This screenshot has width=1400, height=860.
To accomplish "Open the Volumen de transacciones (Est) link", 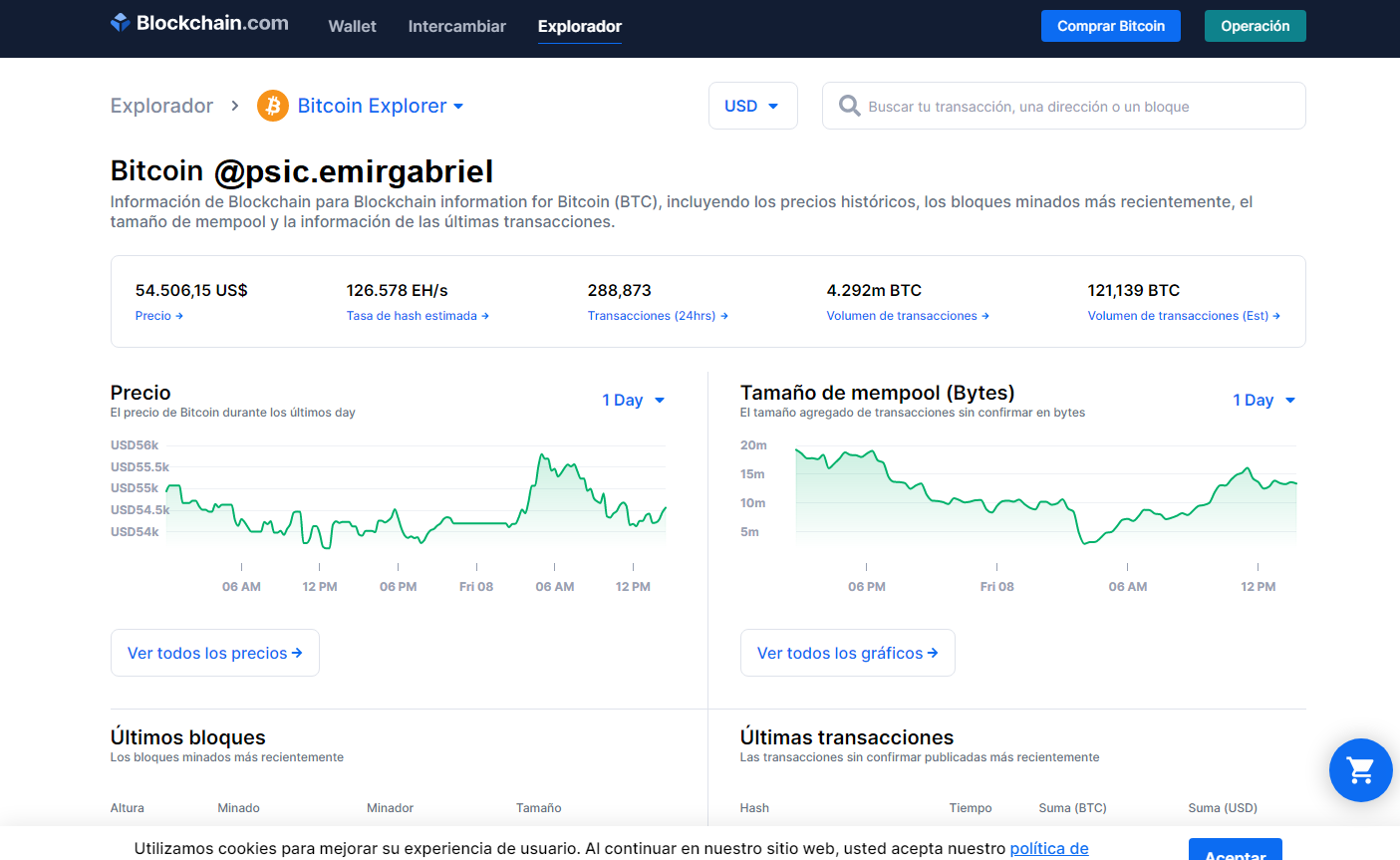I will tap(1184, 316).
